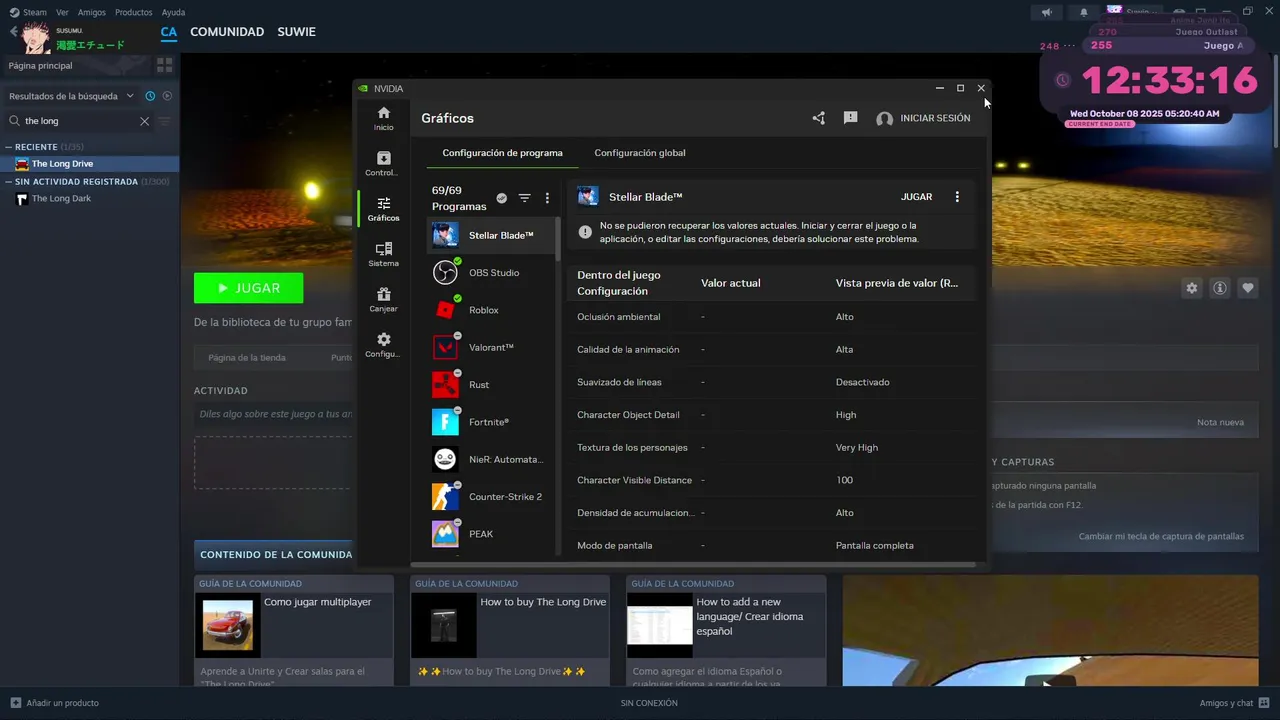Open the Productos menu in Steam
Screen dimensions: 1280x720
coord(134,12)
